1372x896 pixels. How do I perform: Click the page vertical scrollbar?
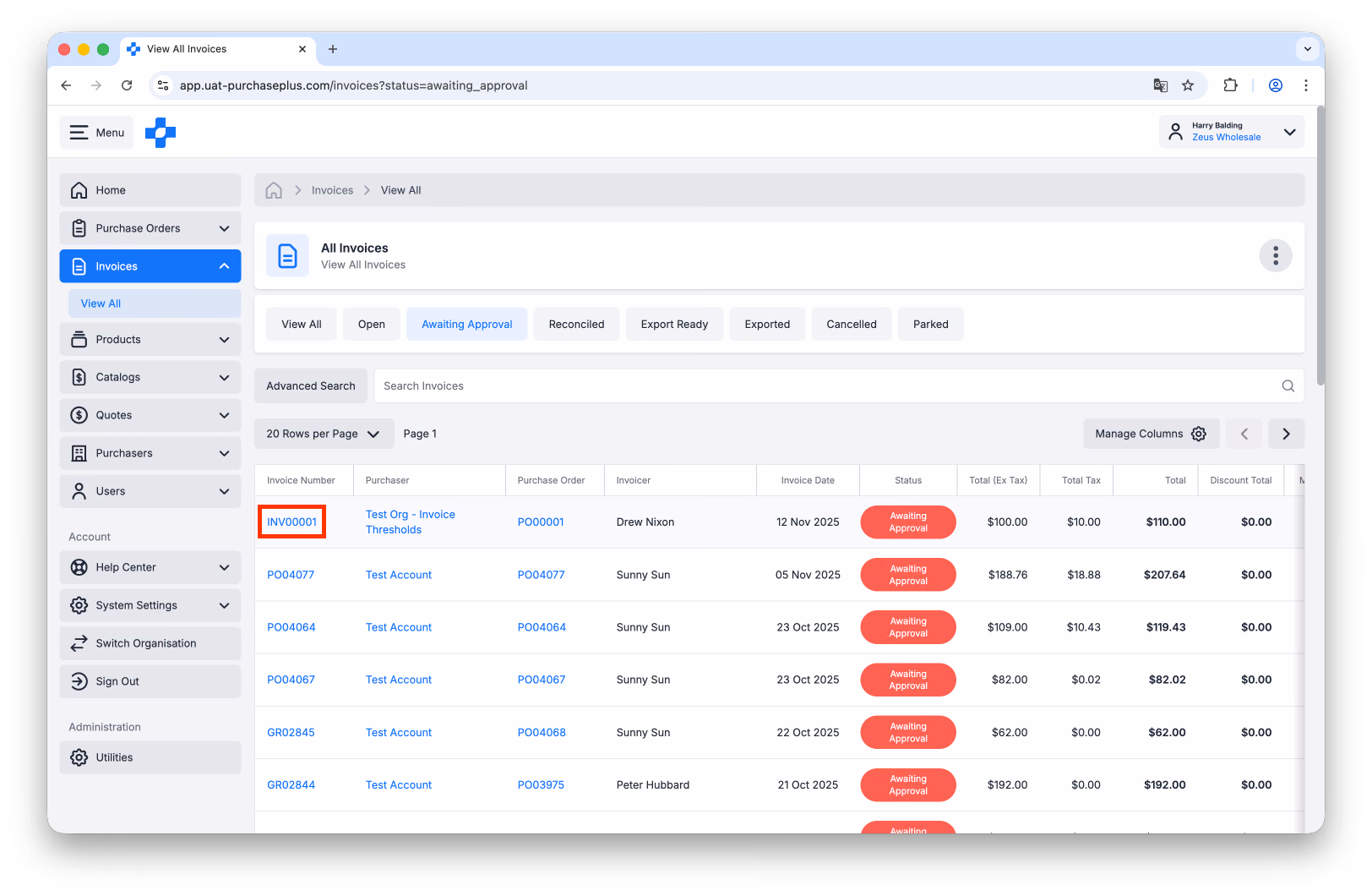tap(1320, 245)
